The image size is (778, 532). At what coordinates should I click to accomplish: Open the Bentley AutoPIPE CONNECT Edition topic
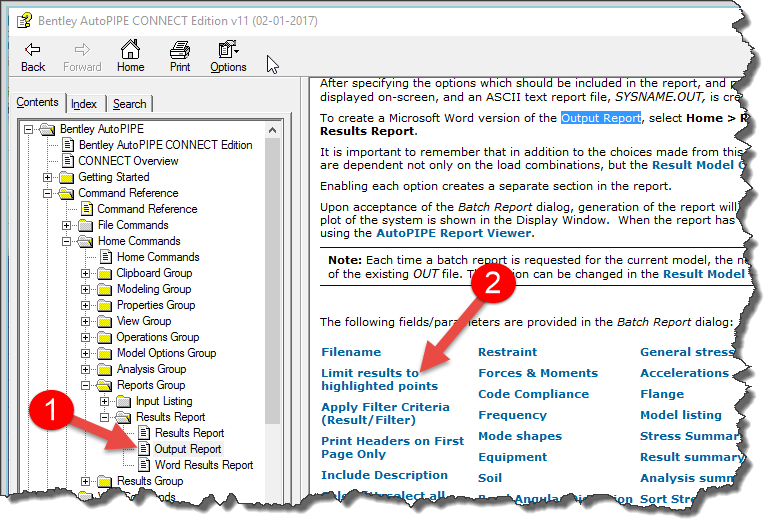coord(166,145)
